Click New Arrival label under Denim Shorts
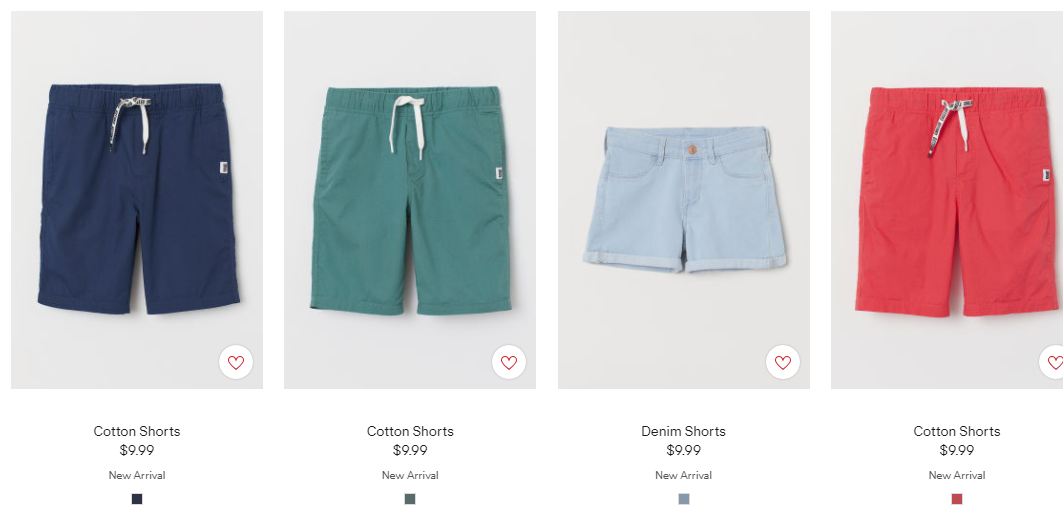 [x=683, y=475]
